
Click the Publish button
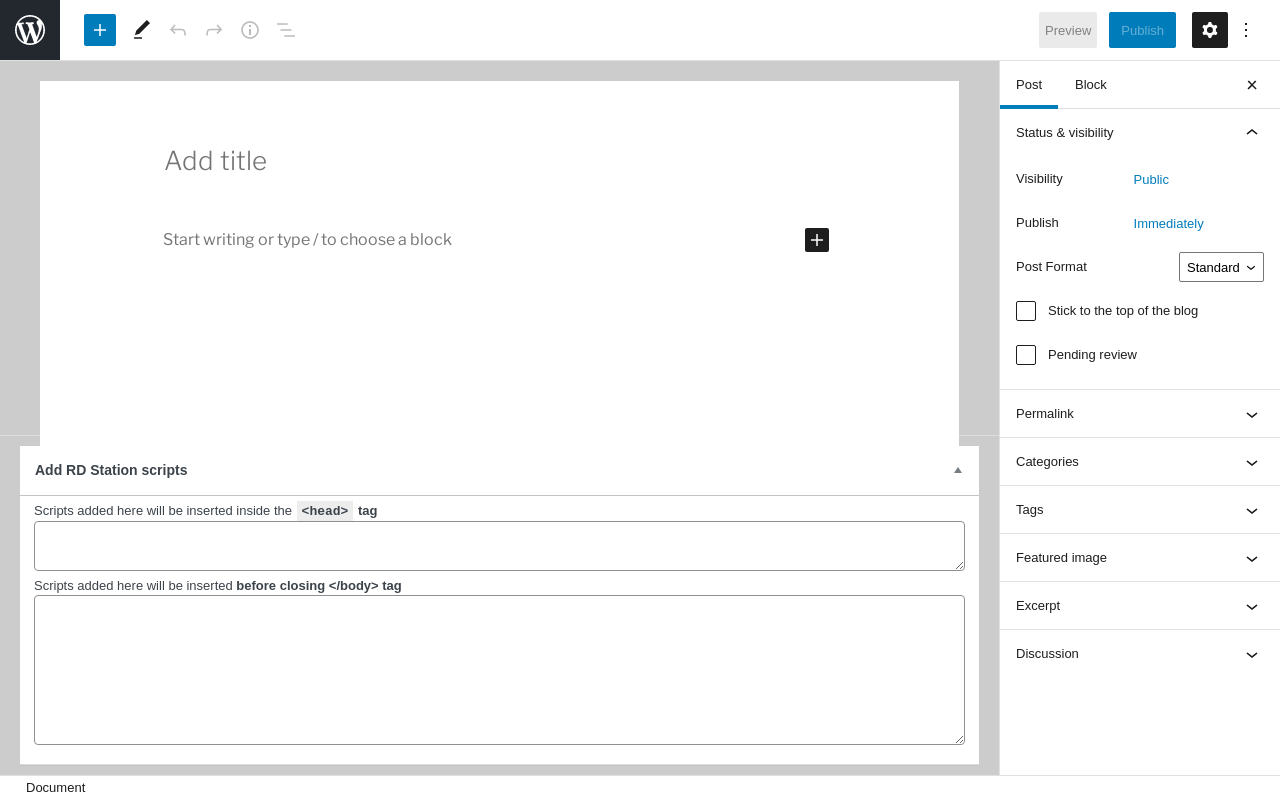(1142, 30)
